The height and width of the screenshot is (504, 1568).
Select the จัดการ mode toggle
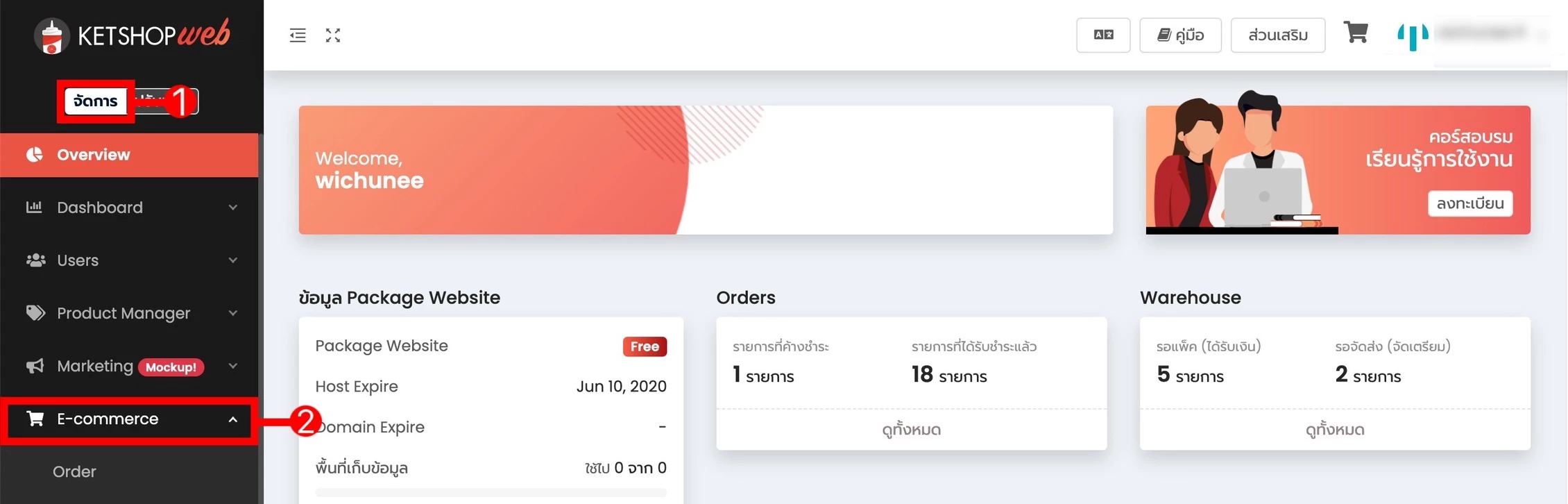pyautogui.click(x=96, y=101)
